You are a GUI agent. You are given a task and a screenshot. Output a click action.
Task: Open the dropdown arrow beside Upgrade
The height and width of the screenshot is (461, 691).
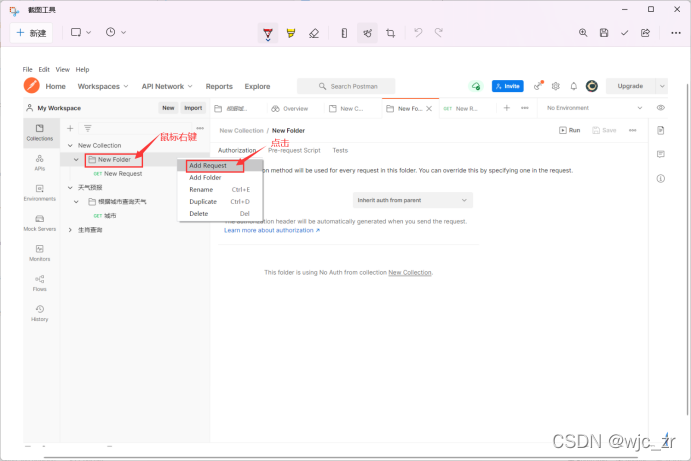[x=662, y=86]
